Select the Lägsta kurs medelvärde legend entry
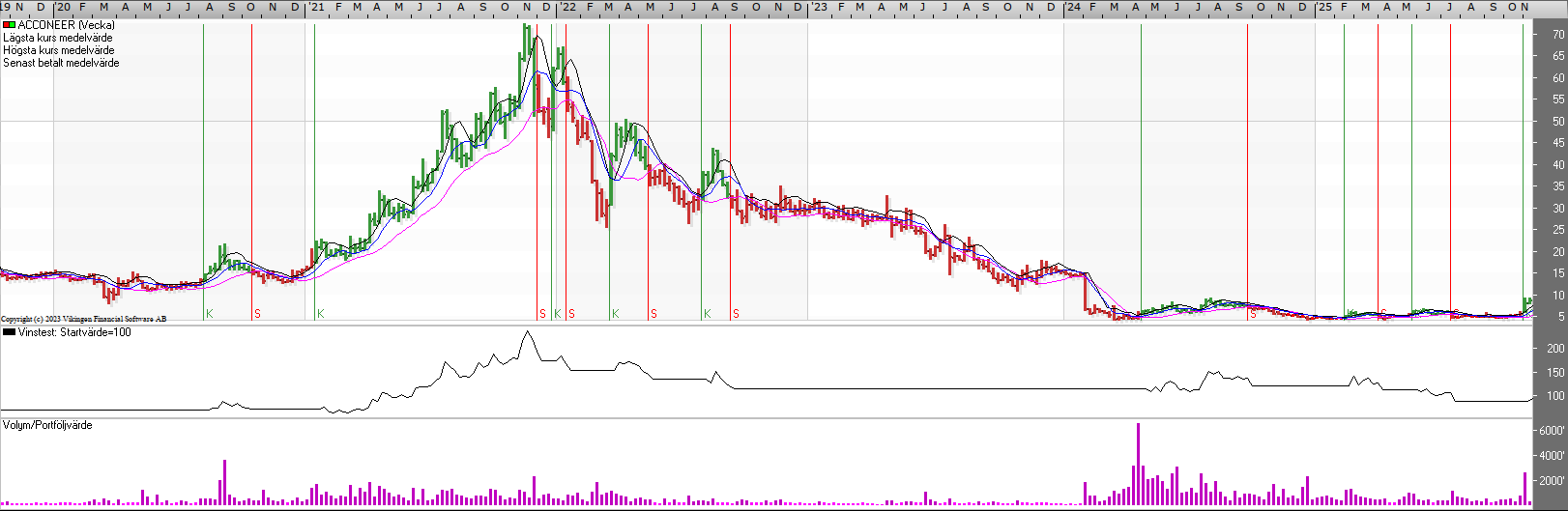The image size is (1568, 511). [57, 38]
